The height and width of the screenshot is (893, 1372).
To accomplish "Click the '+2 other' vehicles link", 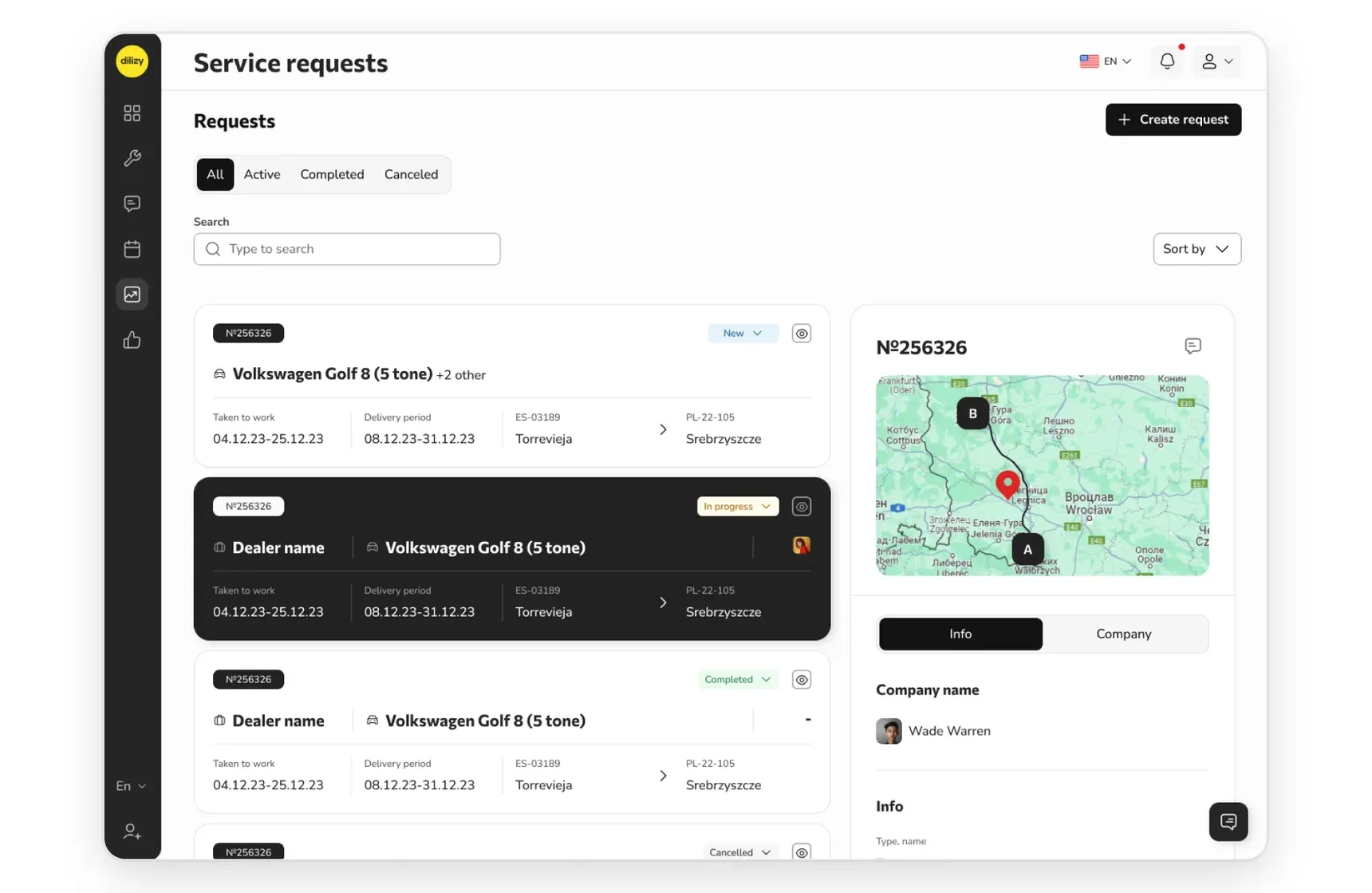I will [x=461, y=375].
